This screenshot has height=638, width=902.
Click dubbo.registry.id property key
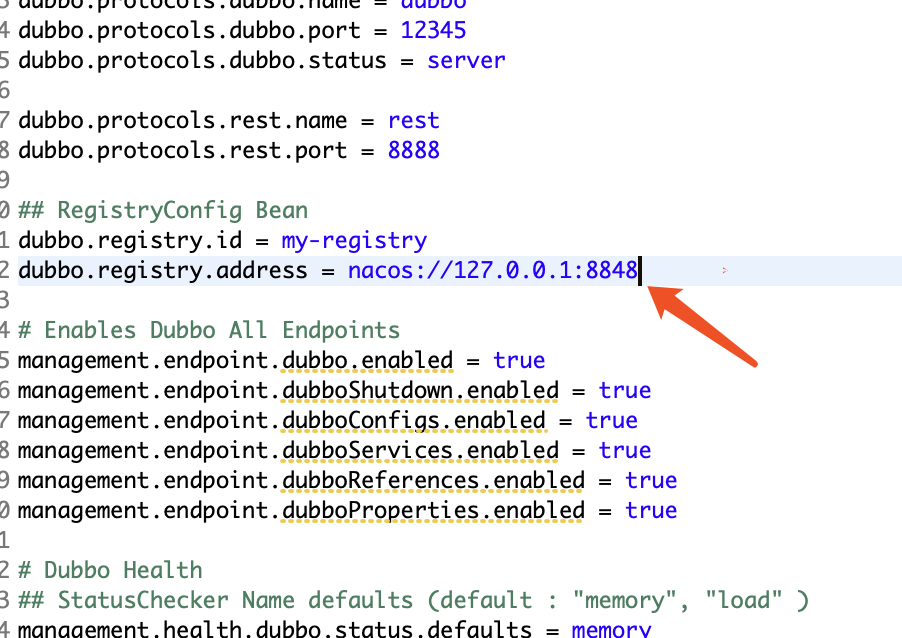click(x=130, y=240)
